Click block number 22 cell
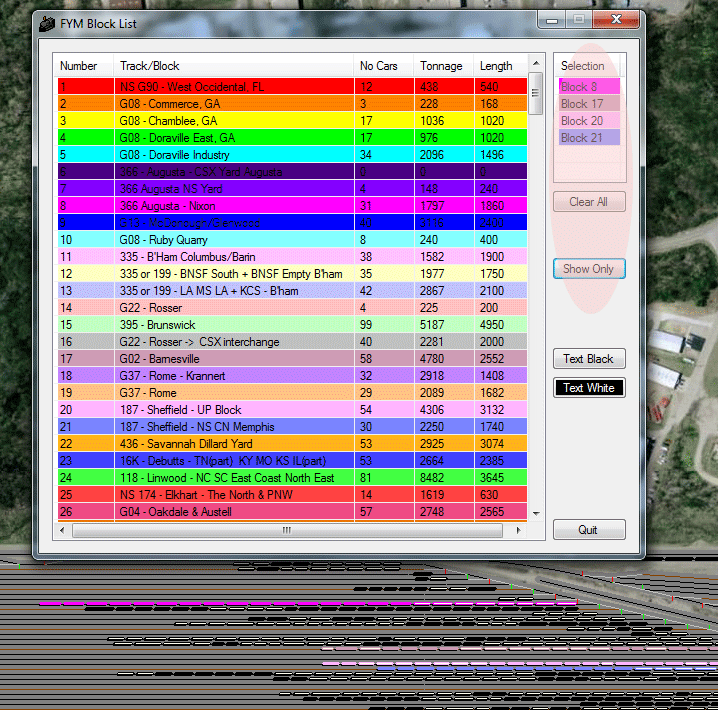The image size is (718, 710). pyautogui.click(x=86, y=444)
